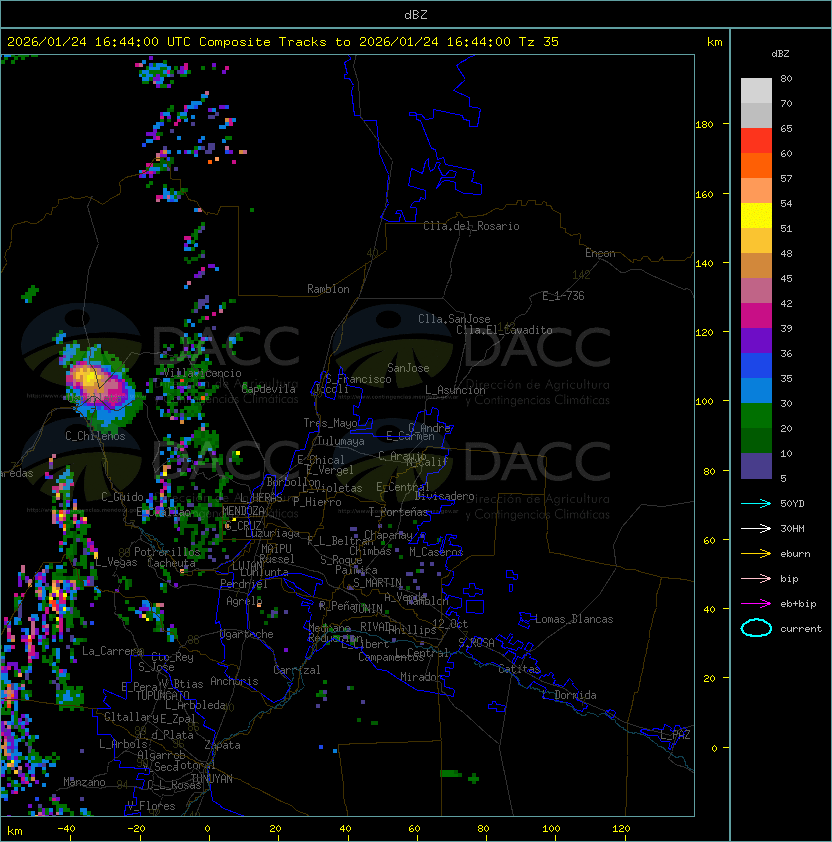Click the 'C_Guido' map label
Image resolution: width=832 pixels, height=842 pixels.
[122, 497]
